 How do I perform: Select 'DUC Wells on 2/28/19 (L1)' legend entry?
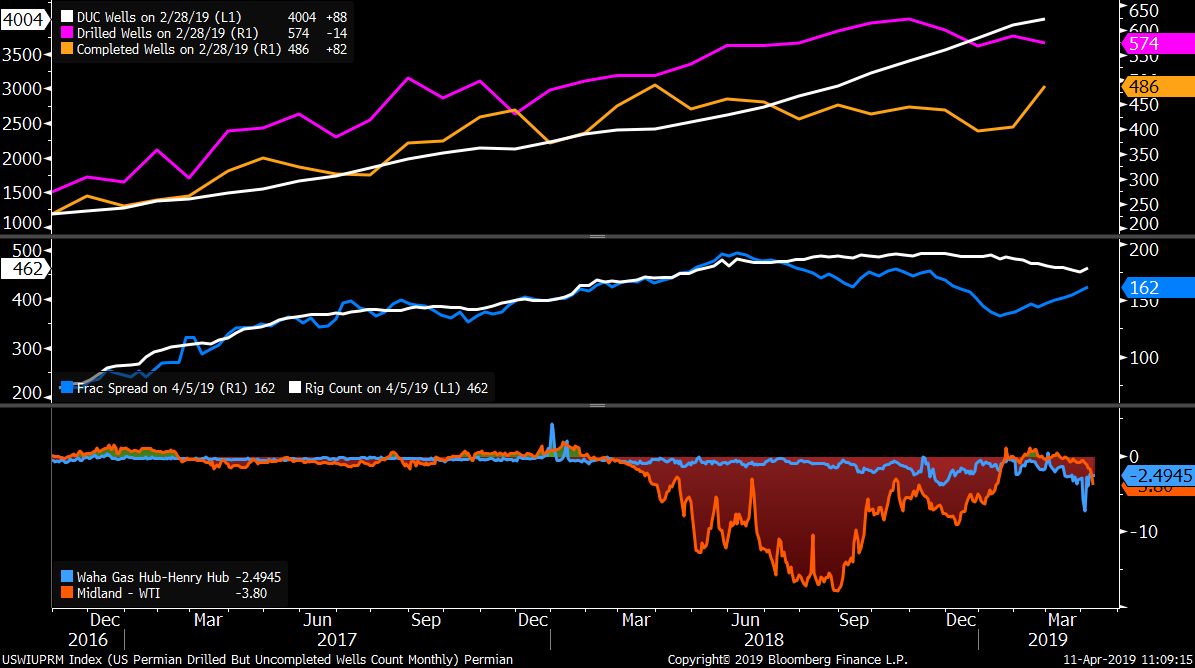(159, 17)
